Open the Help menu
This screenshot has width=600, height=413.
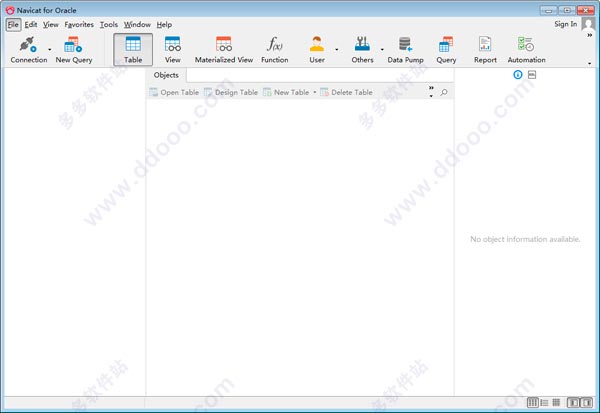pyautogui.click(x=164, y=24)
